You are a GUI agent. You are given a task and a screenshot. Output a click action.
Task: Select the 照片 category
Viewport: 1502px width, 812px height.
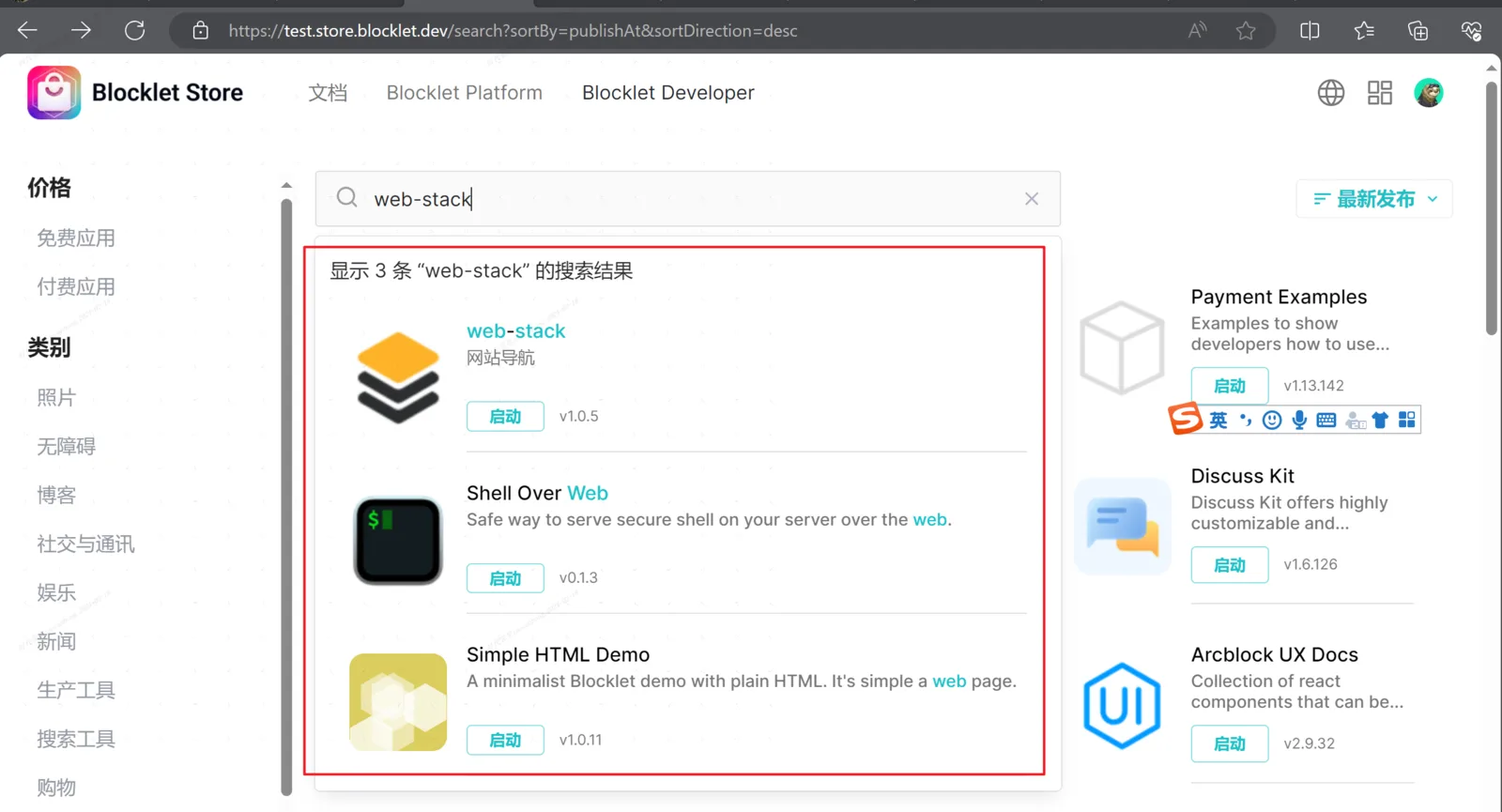(56, 398)
